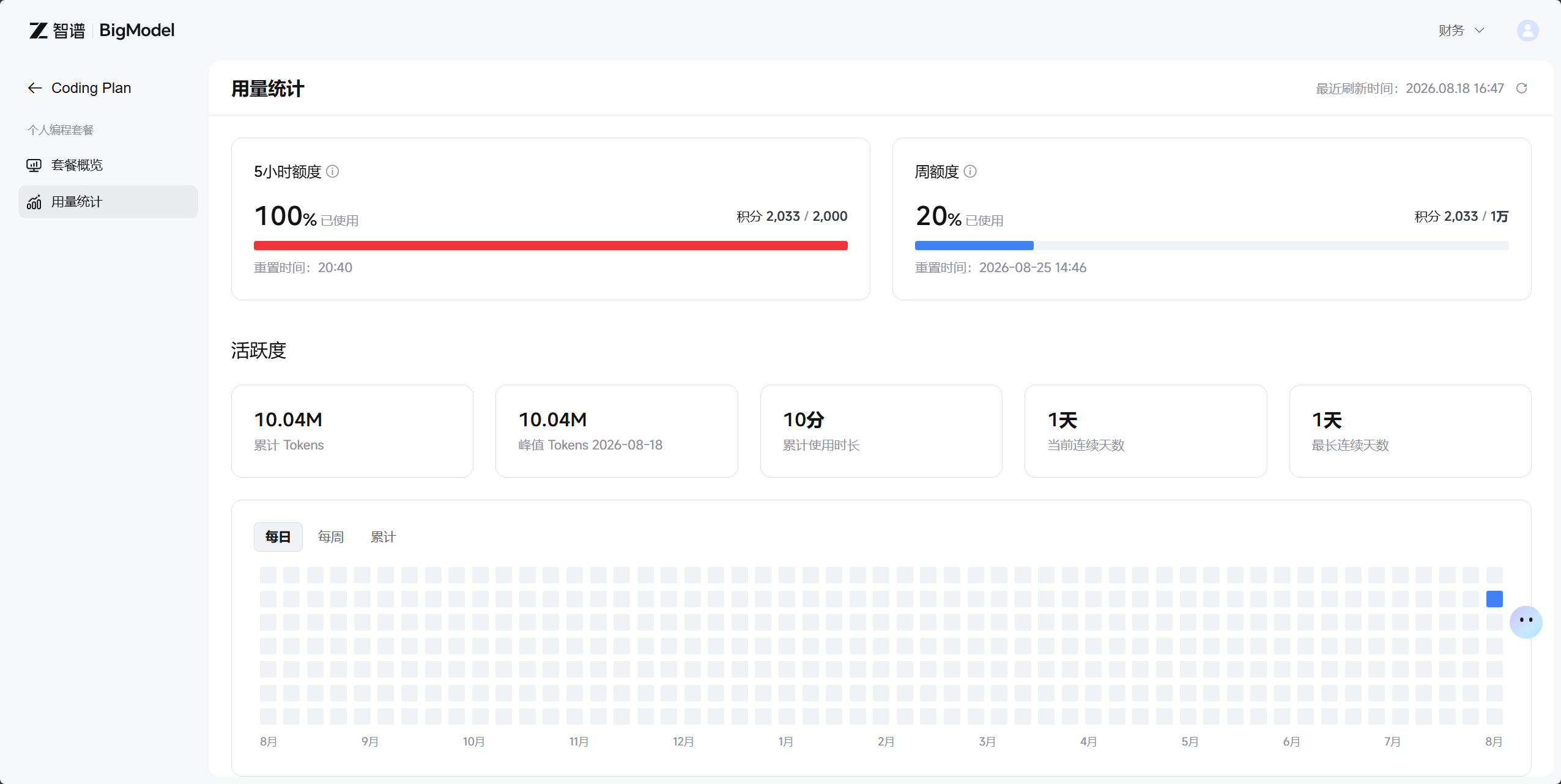This screenshot has height=784, width=1561.
Task: Click the 10分 累计使用时长 card
Action: click(x=881, y=431)
